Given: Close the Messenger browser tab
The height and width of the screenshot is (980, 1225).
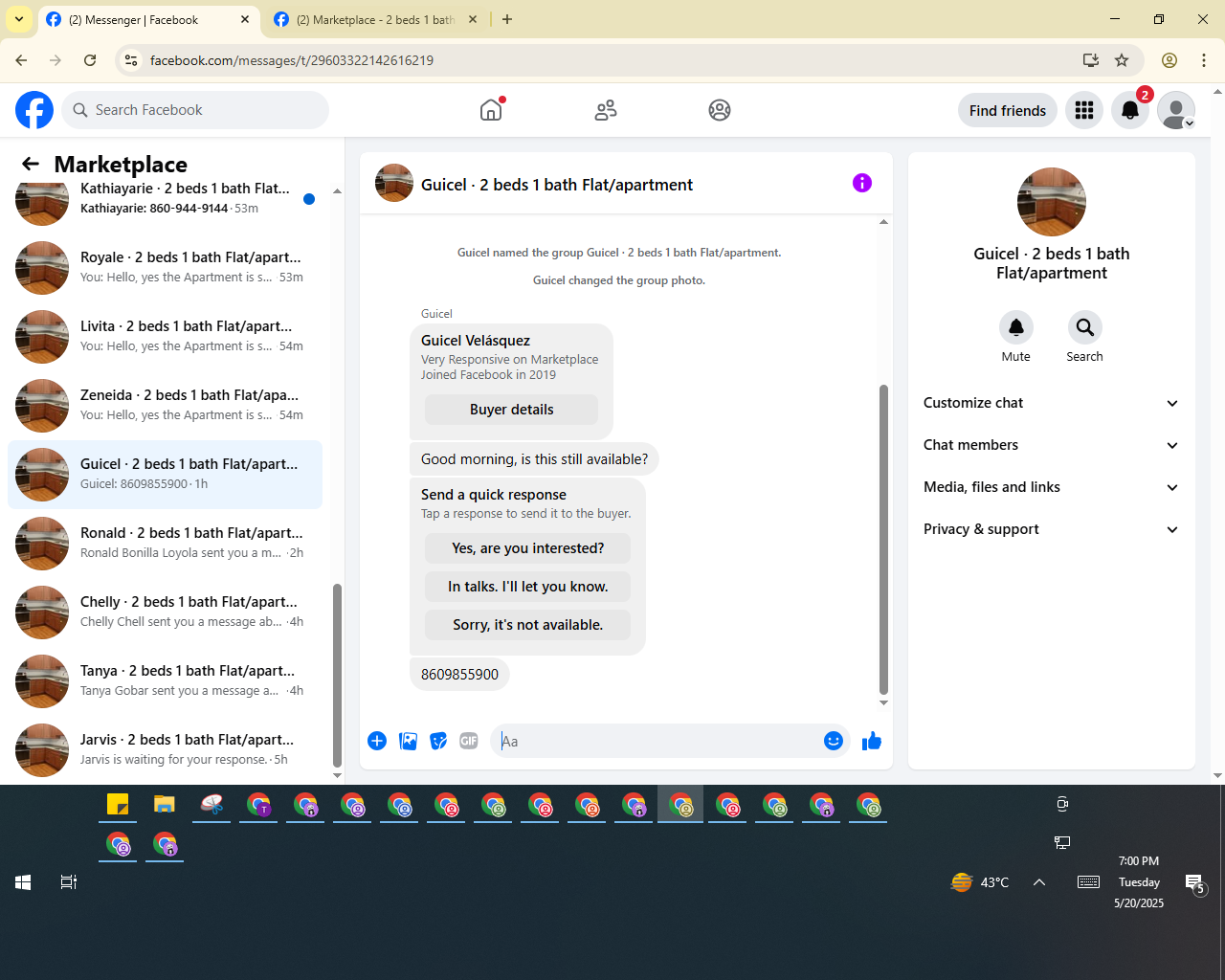Looking at the screenshot, I should [245, 19].
